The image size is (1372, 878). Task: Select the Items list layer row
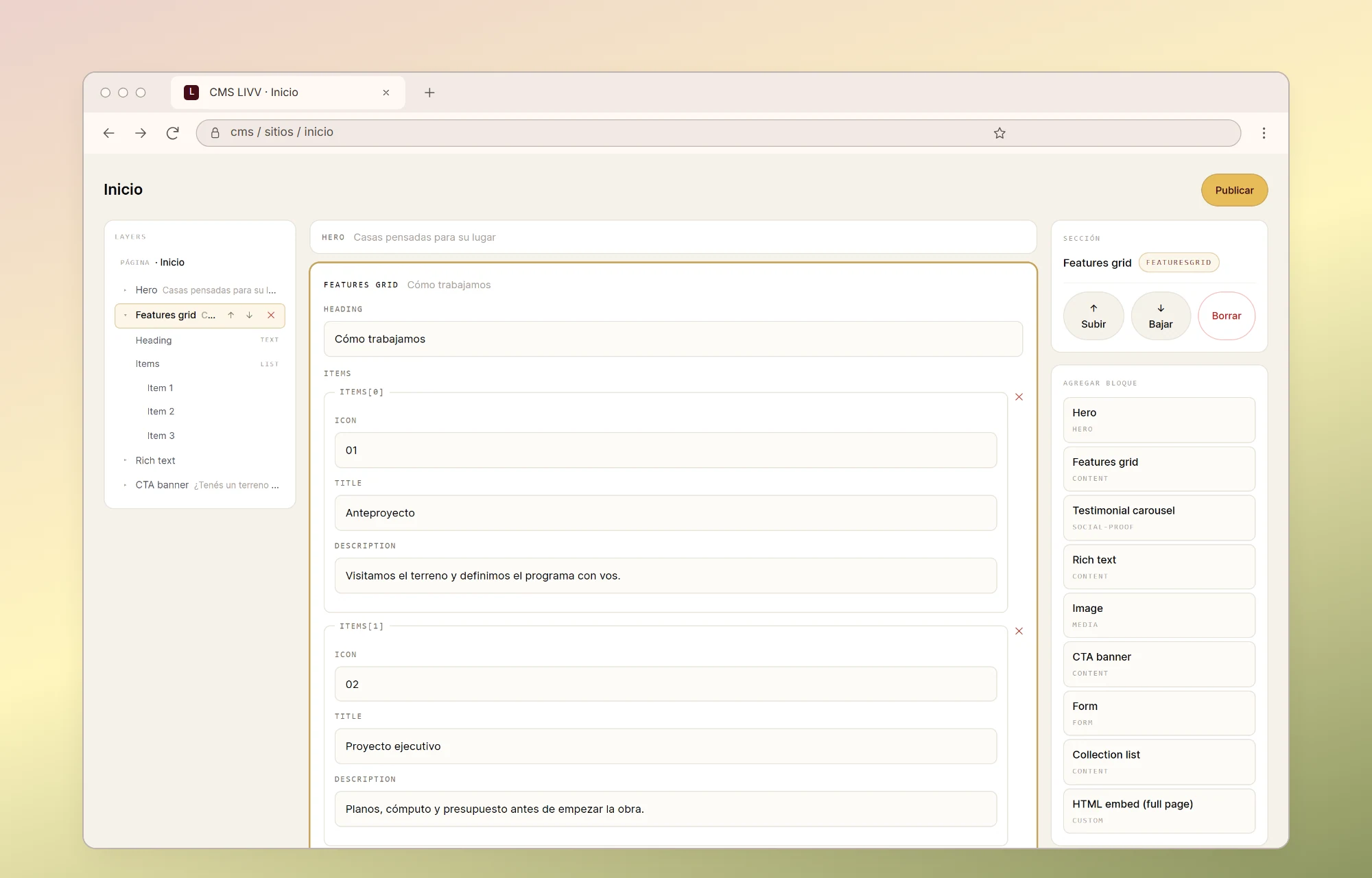[x=200, y=364]
